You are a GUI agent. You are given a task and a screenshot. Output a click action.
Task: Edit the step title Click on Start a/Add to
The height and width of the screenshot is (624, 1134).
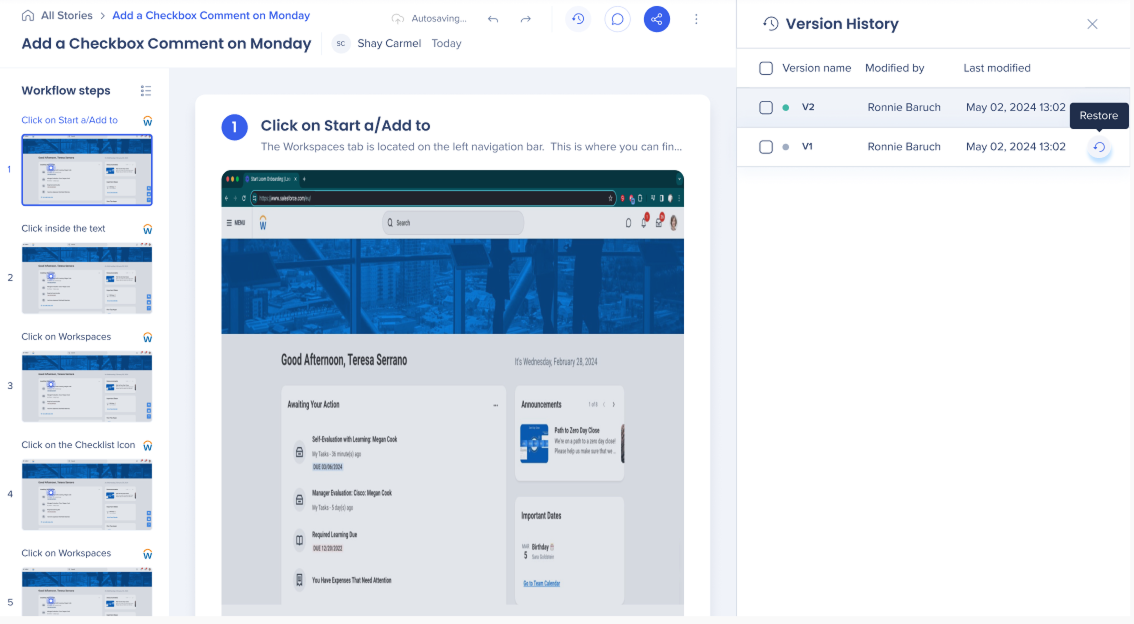click(345, 126)
